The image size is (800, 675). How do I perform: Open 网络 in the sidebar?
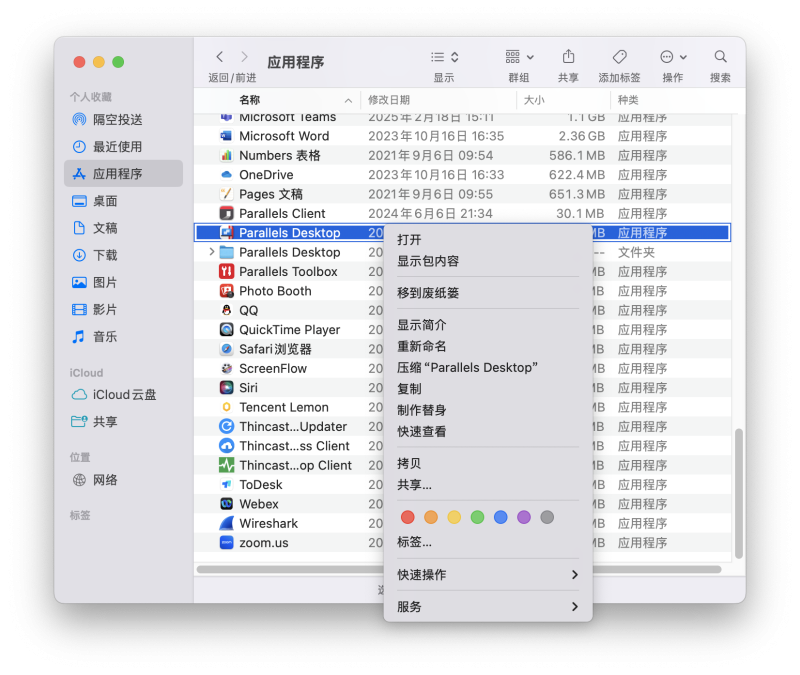pos(123,480)
